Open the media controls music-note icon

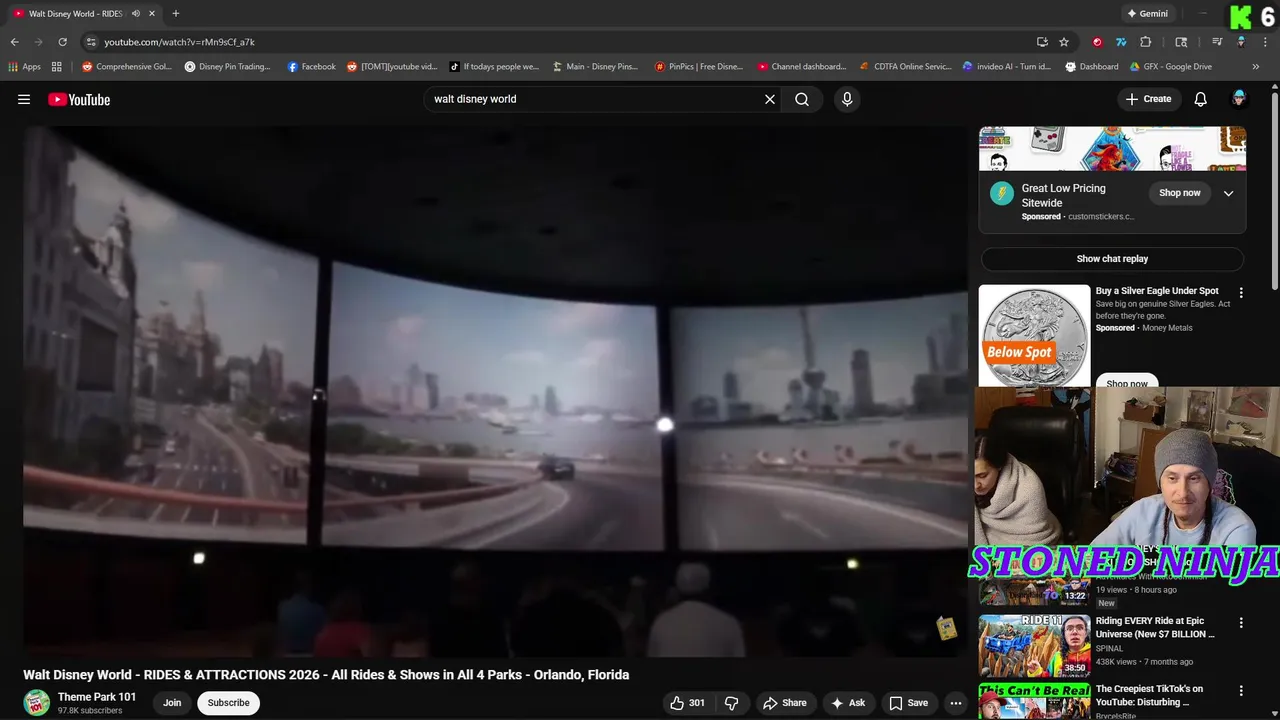coord(1217,42)
